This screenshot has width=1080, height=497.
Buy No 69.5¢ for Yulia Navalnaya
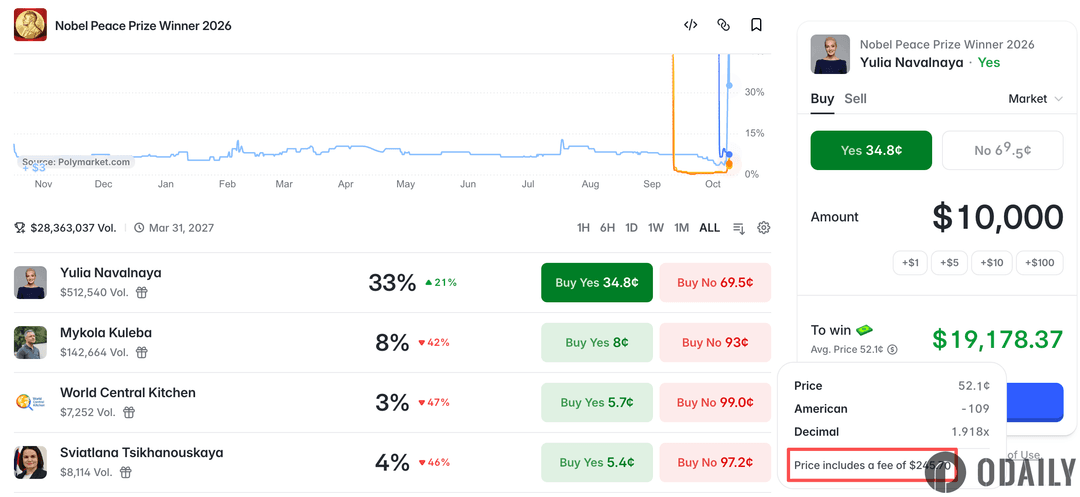[x=715, y=282]
